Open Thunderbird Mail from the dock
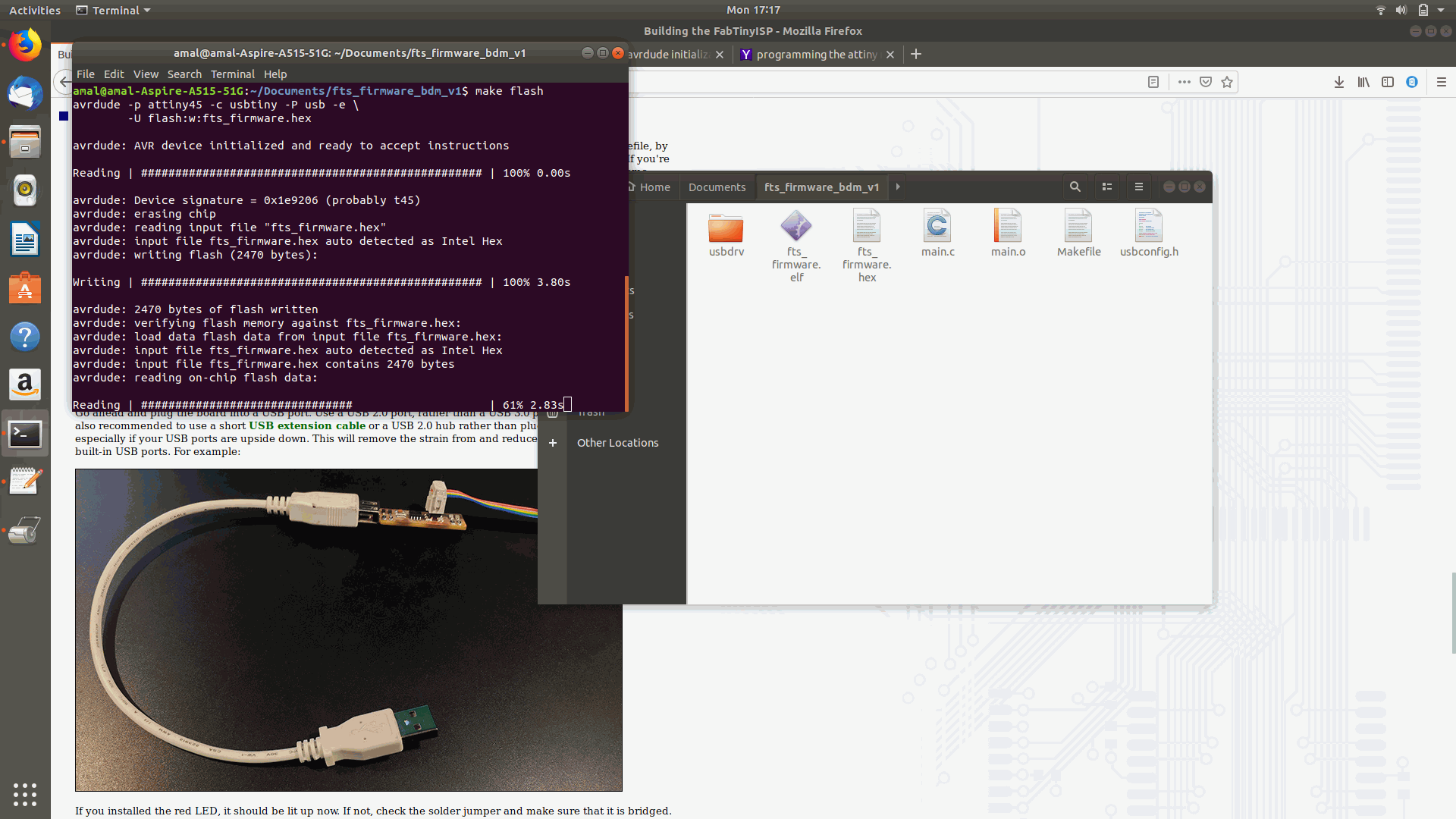The height and width of the screenshot is (819, 1456). point(25,94)
